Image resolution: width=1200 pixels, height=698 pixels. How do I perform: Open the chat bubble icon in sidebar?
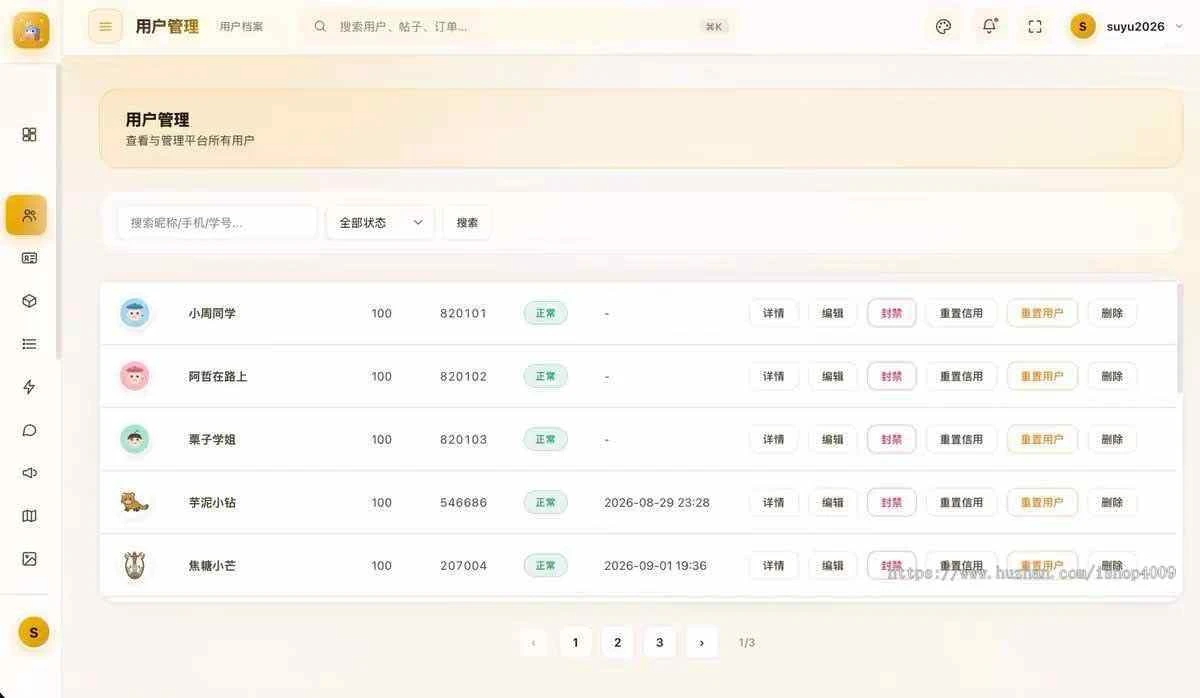[29, 430]
